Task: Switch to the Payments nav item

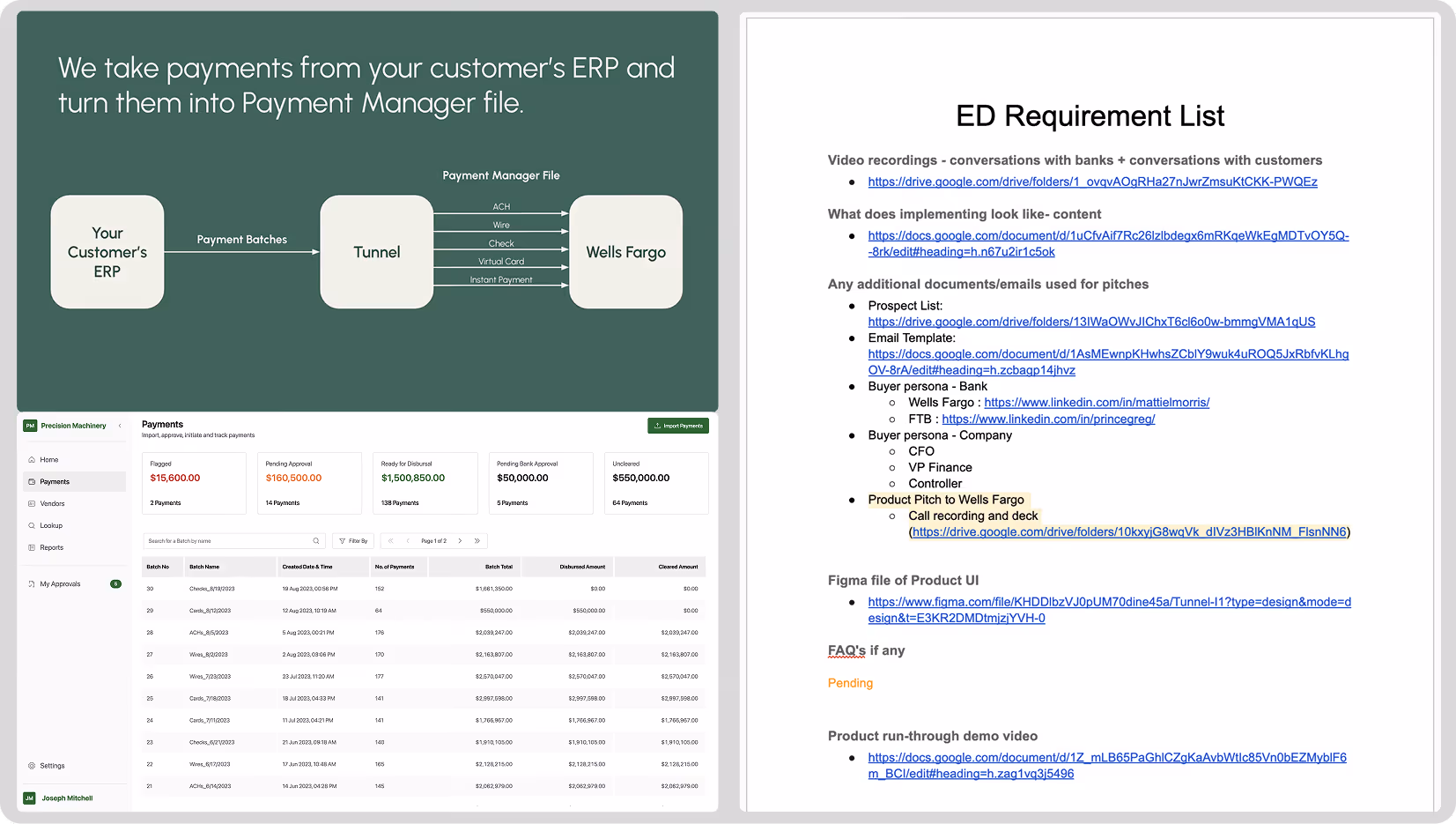Action: (55, 481)
